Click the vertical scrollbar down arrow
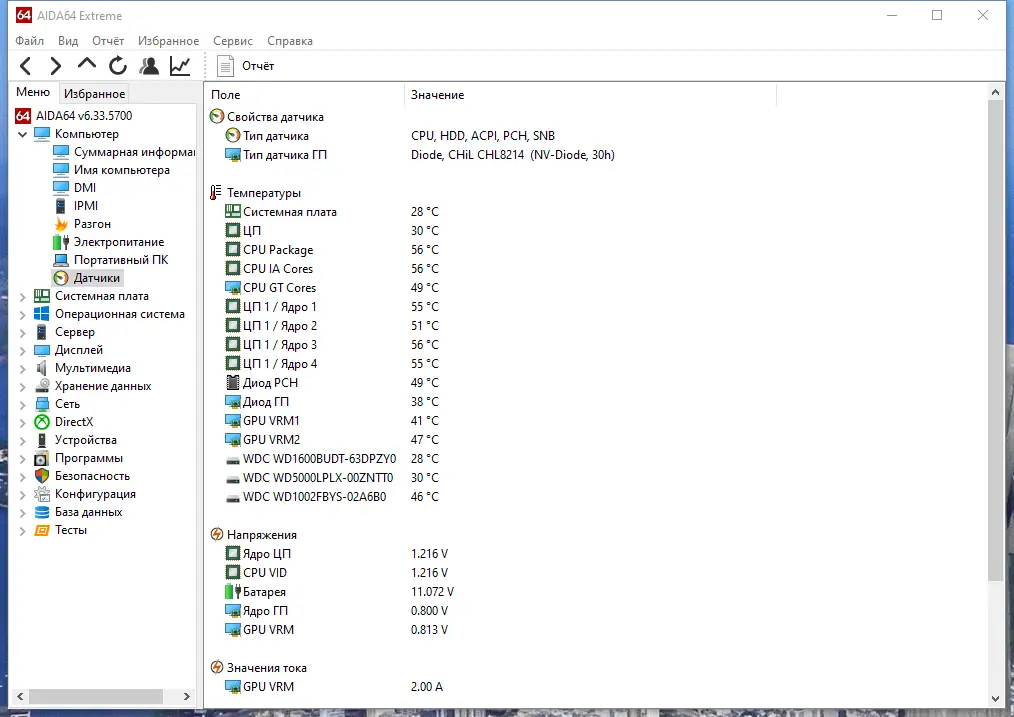 click(995, 699)
